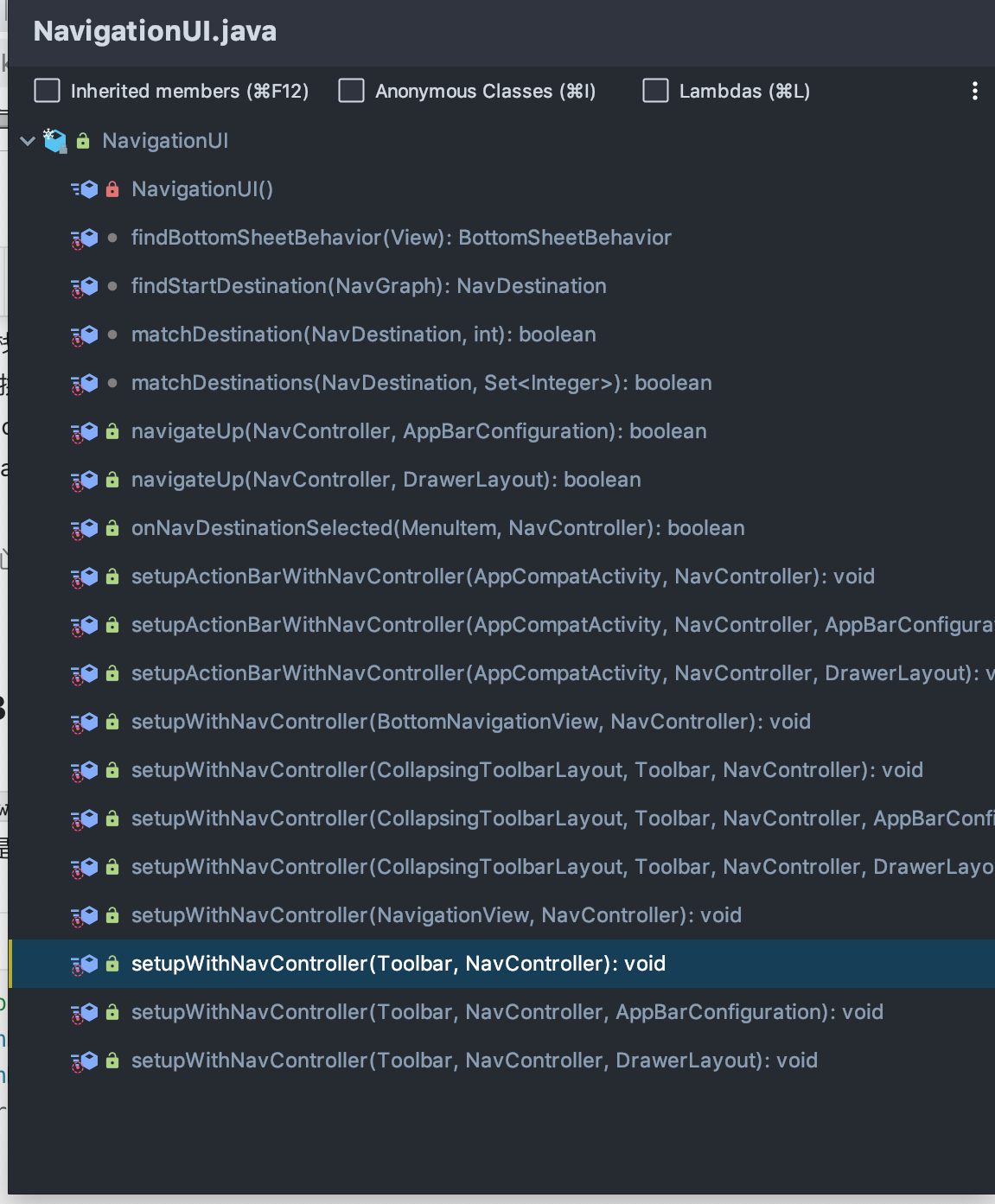The image size is (995, 1204).
Task: Select findBottomSheetBehavior(View) method
Action: (x=501, y=238)
